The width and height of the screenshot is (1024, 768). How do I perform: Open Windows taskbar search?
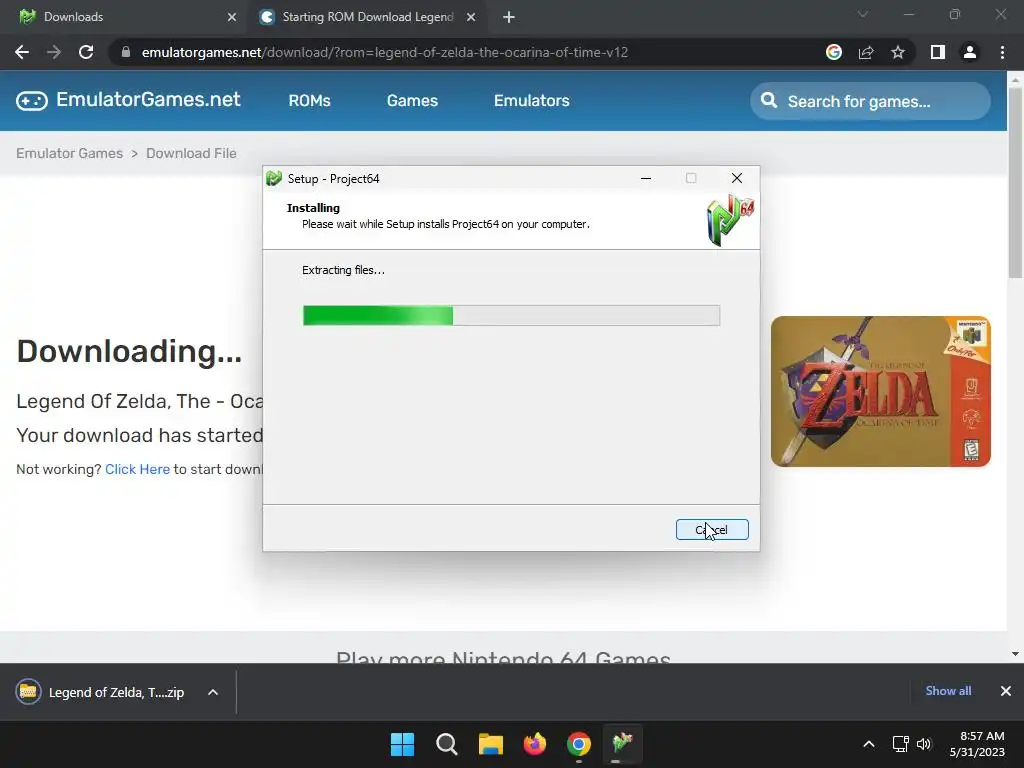447,744
